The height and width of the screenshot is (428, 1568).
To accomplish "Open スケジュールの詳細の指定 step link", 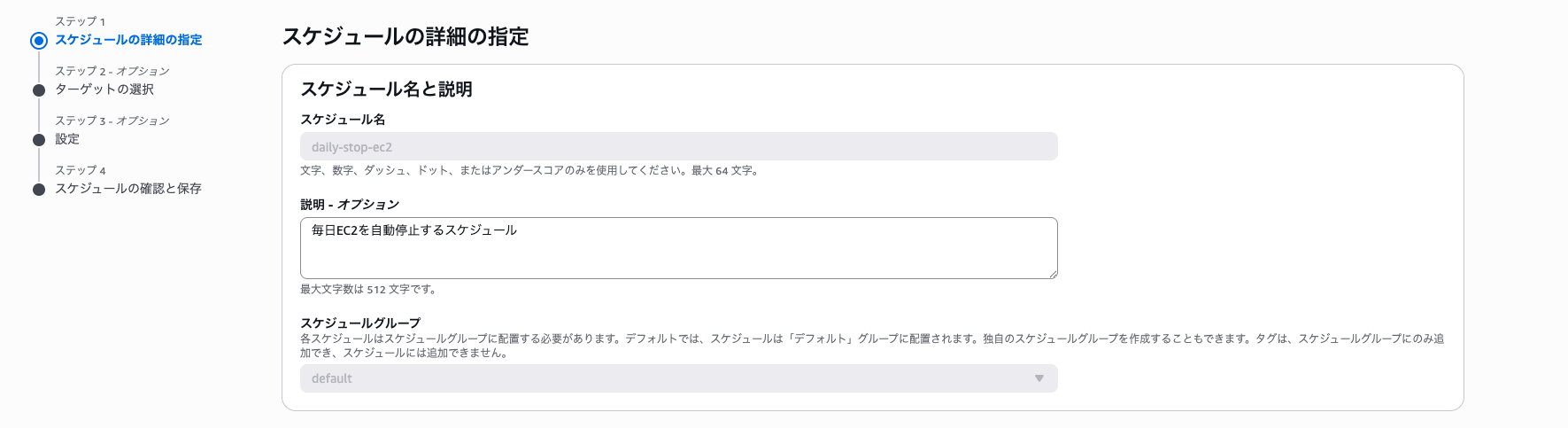I will point(128,40).
